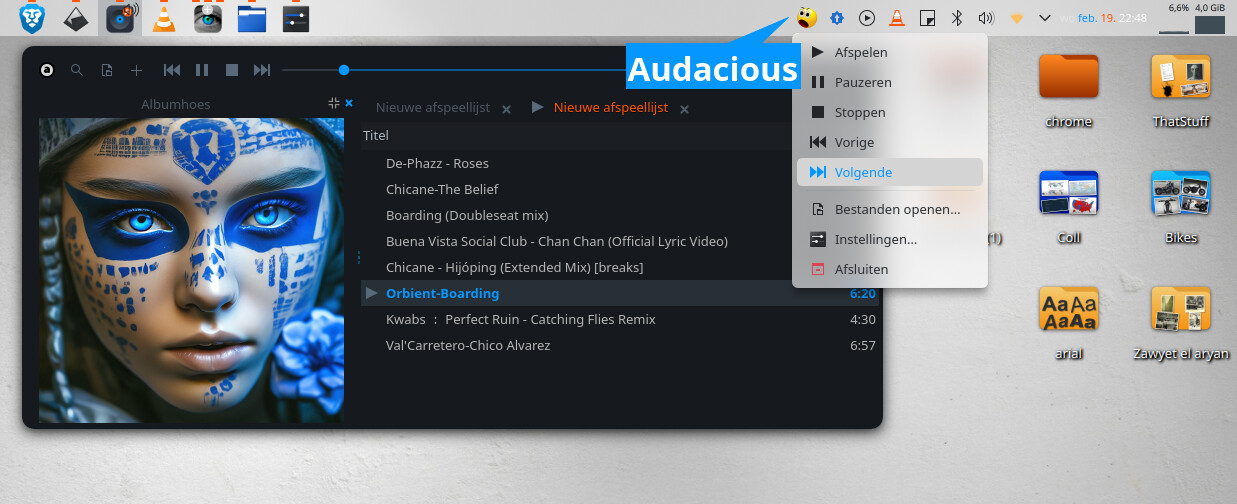Close the Albumhoes panel
Image resolution: width=1237 pixels, height=504 pixels.
tap(349, 103)
